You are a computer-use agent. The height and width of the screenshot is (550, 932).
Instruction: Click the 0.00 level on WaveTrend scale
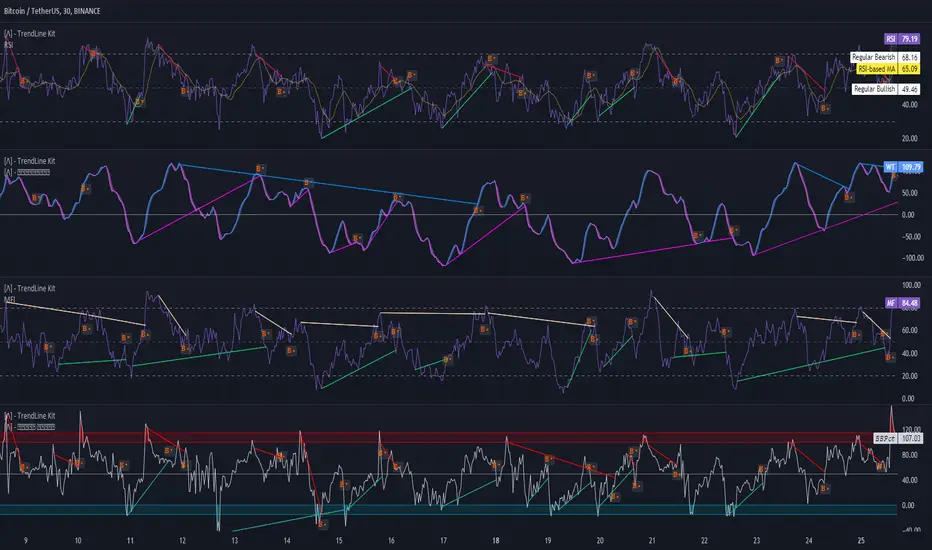click(908, 215)
